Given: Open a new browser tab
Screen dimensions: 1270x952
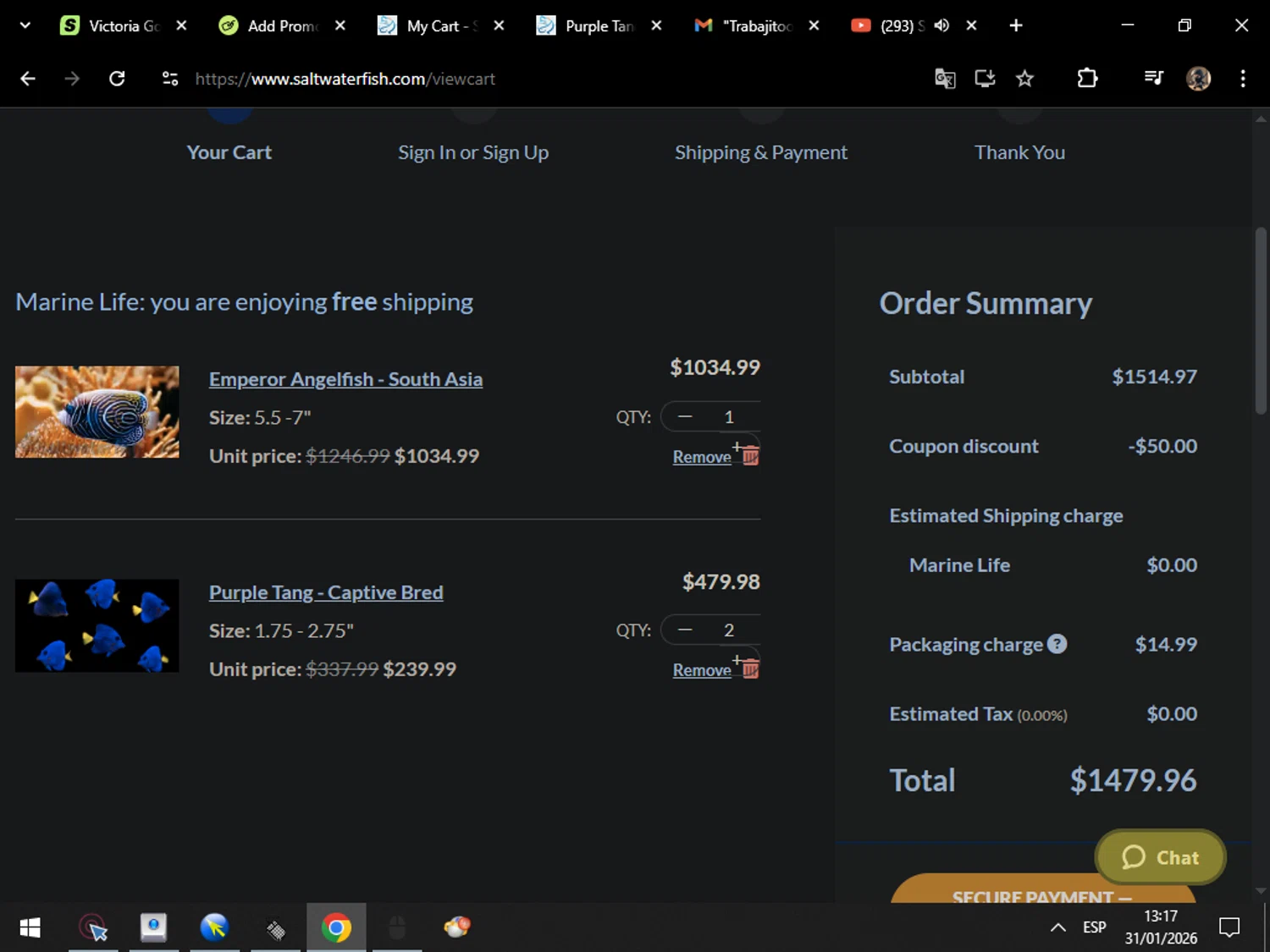Looking at the screenshot, I should click(x=1016, y=25).
